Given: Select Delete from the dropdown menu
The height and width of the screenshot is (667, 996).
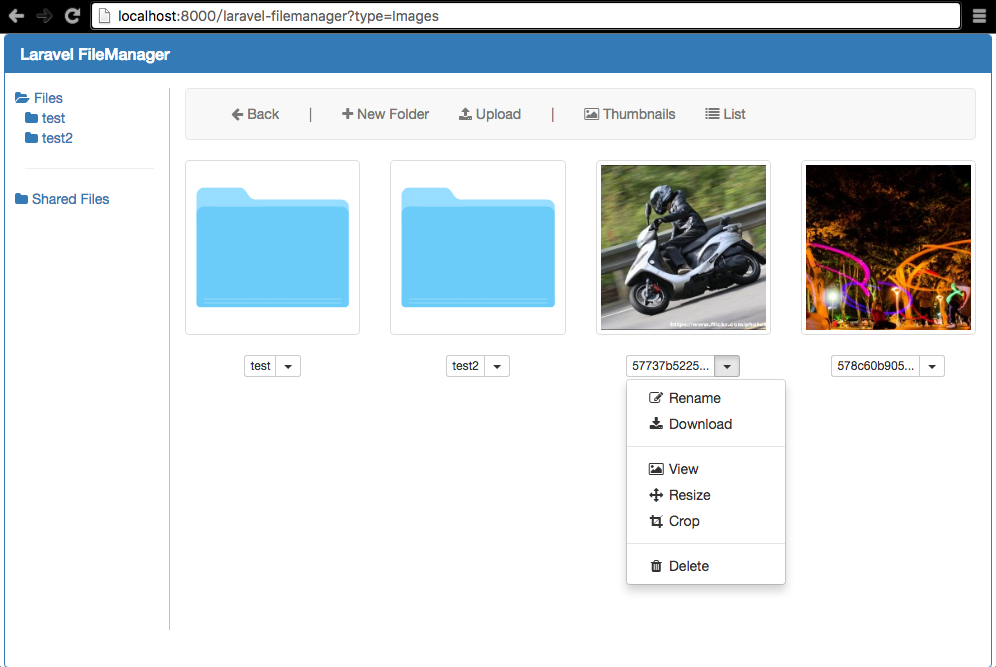Looking at the screenshot, I should (688, 566).
